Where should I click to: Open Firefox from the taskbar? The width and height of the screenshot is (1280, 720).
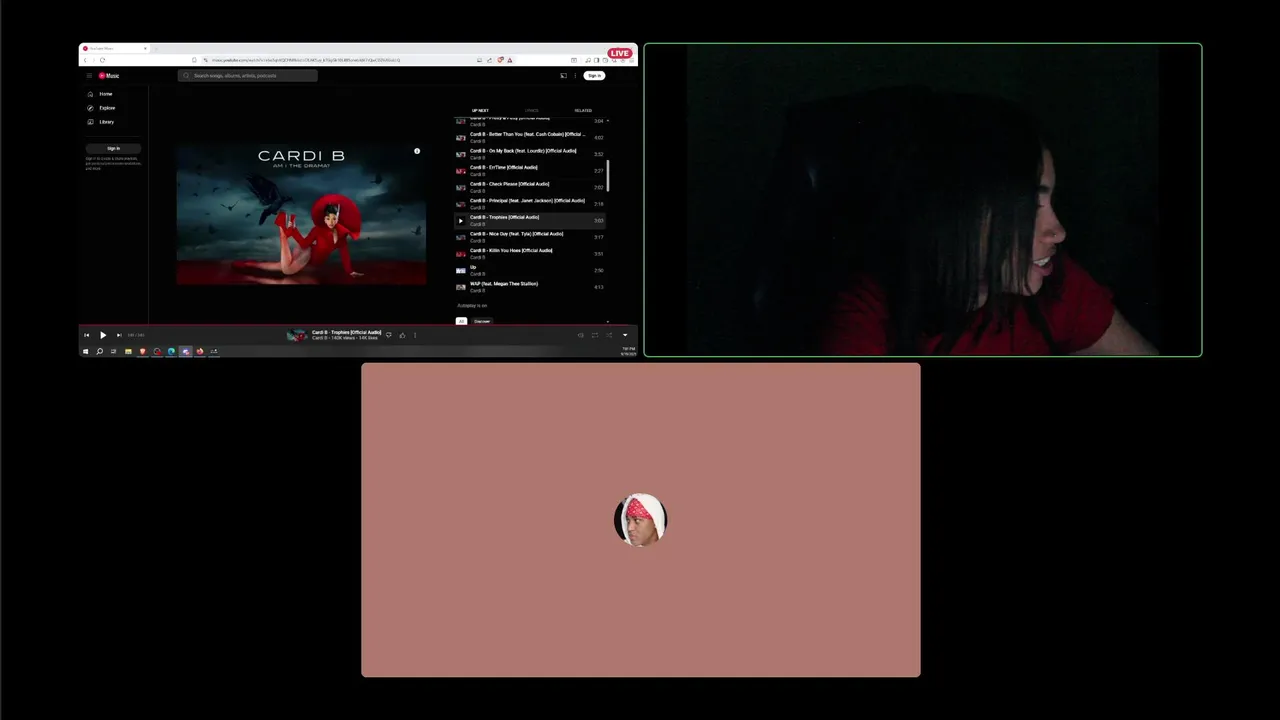pos(199,351)
